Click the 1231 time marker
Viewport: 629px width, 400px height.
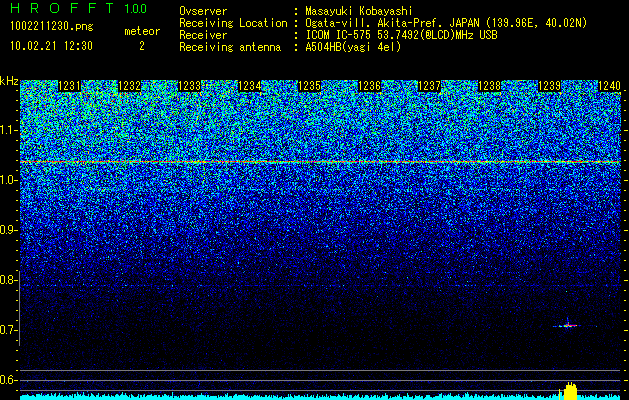[69, 86]
